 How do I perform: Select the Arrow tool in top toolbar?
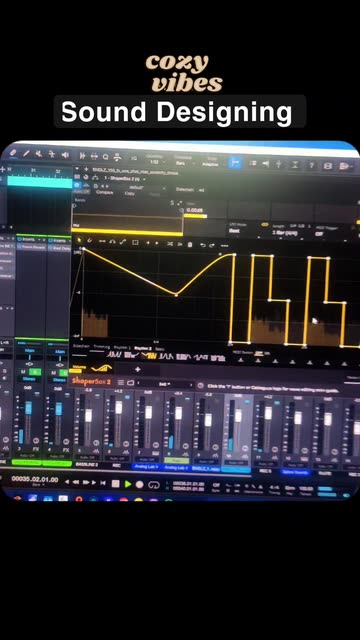point(13,153)
